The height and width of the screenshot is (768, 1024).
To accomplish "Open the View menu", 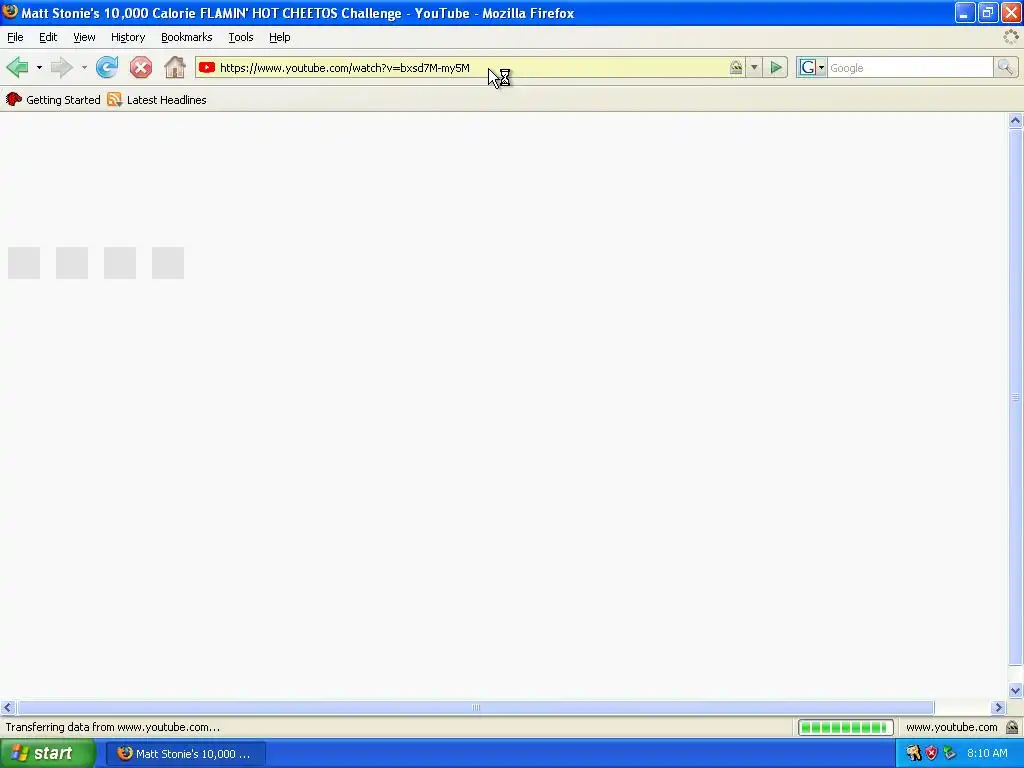I will coord(84,37).
